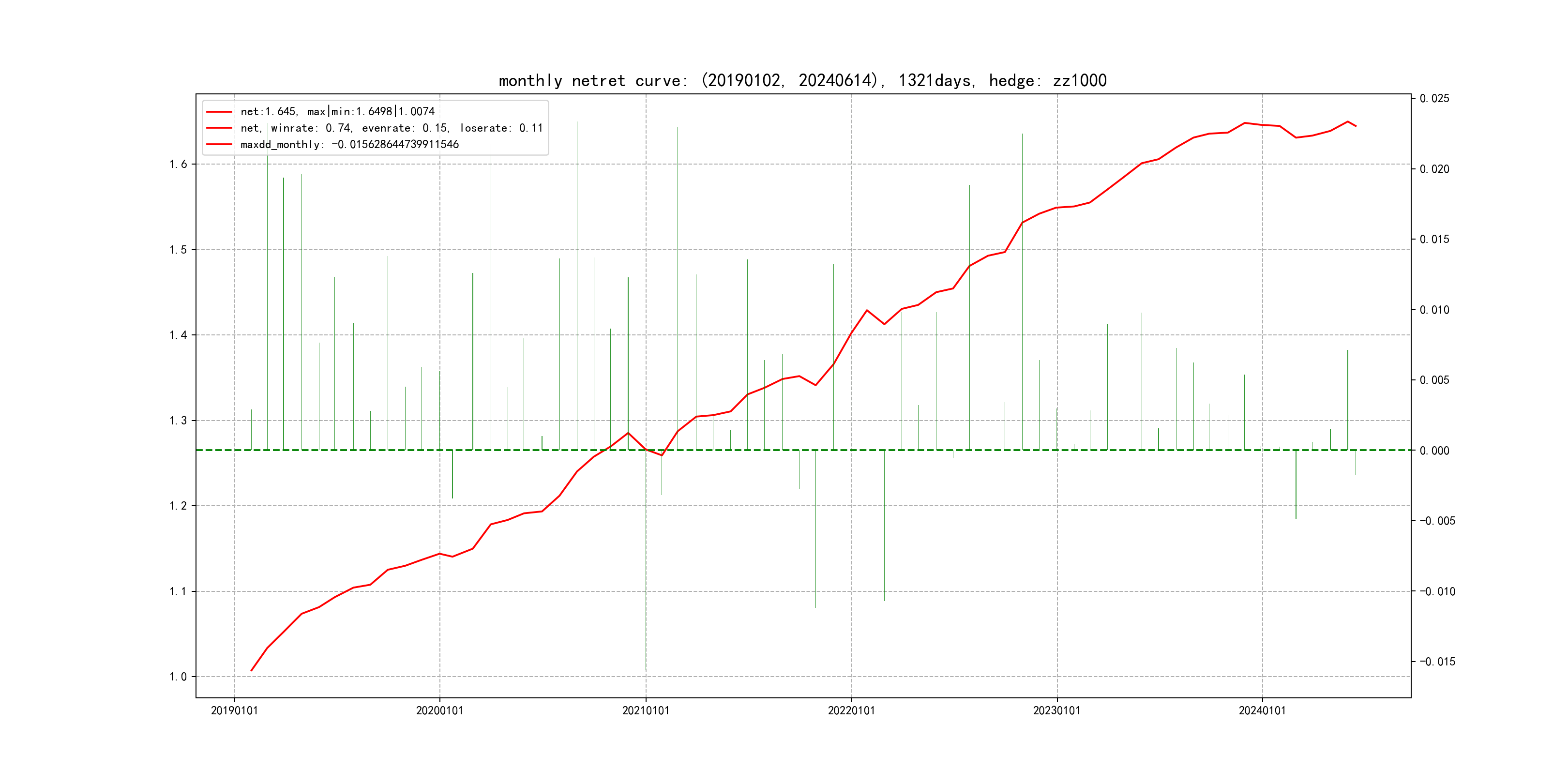
Task: Click the -0.015 right axis tick label
Action: 1437,662
